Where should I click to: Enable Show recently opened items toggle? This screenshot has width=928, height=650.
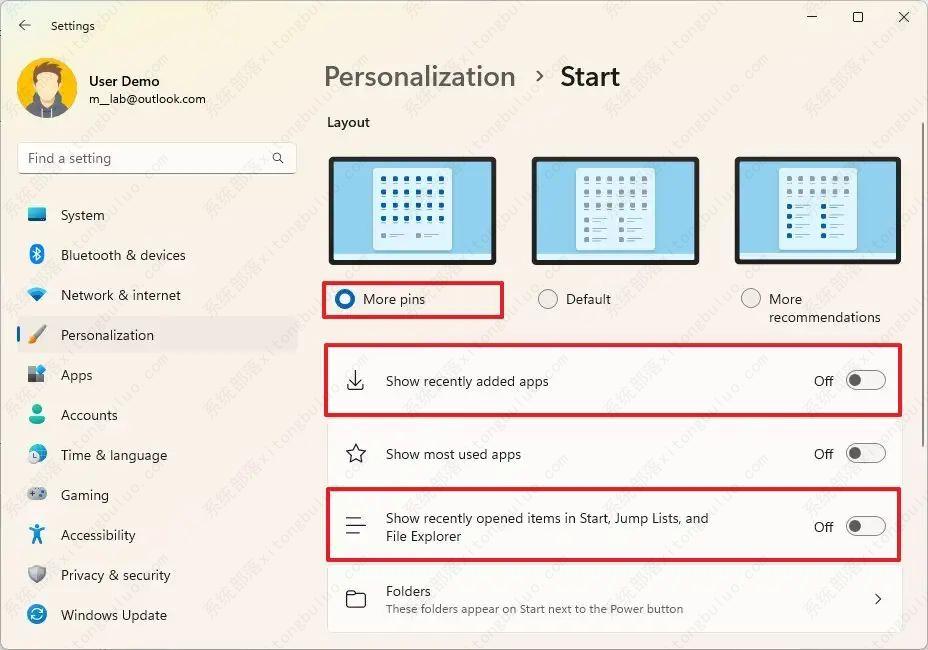(x=866, y=526)
